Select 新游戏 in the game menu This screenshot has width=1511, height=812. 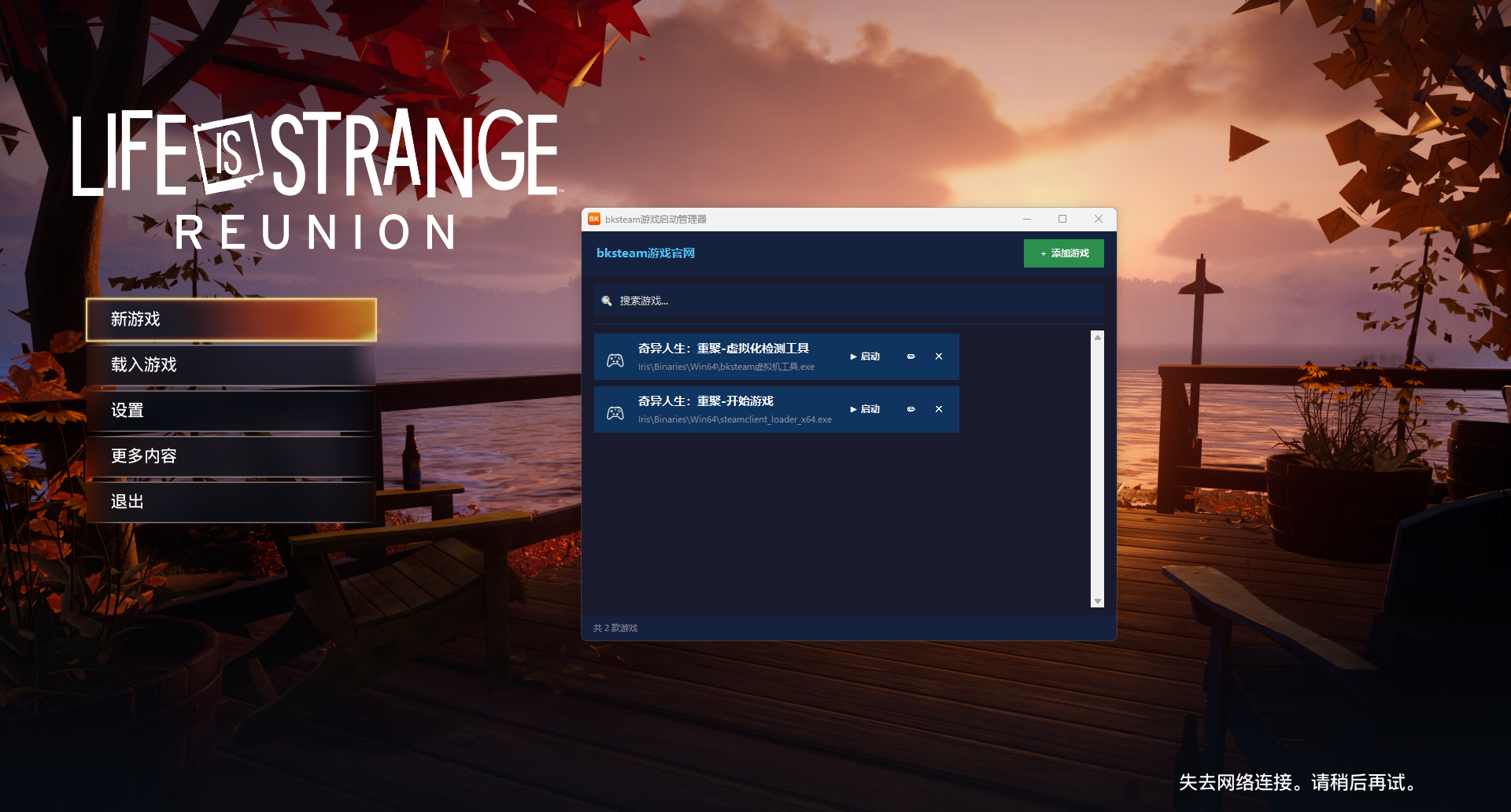click(x=231, y=319)
